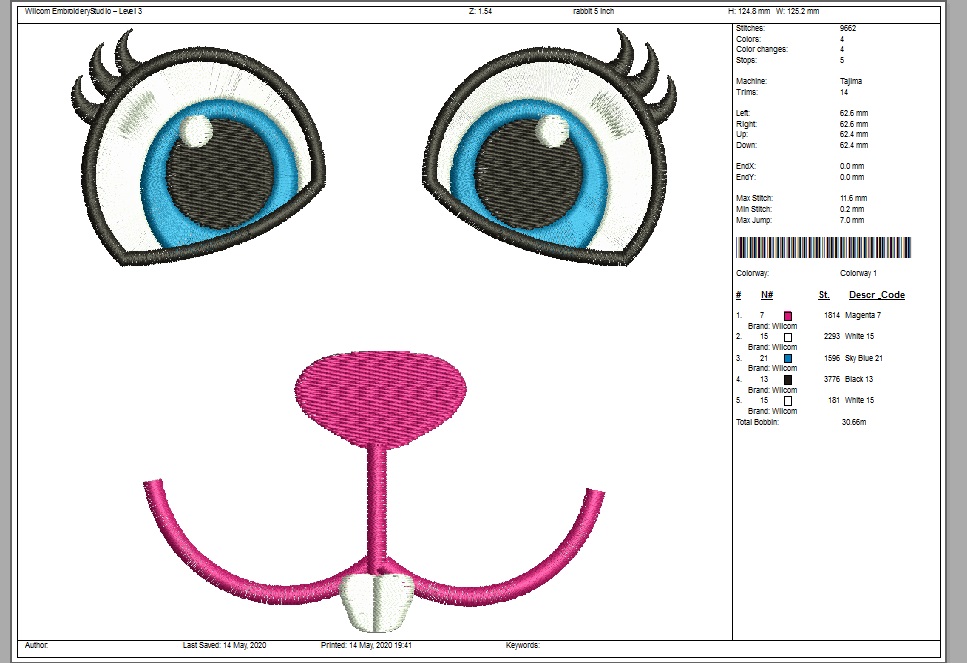Click the St. column header
Image resolution: width=967 pixels, height=663 pixels.
825,295
